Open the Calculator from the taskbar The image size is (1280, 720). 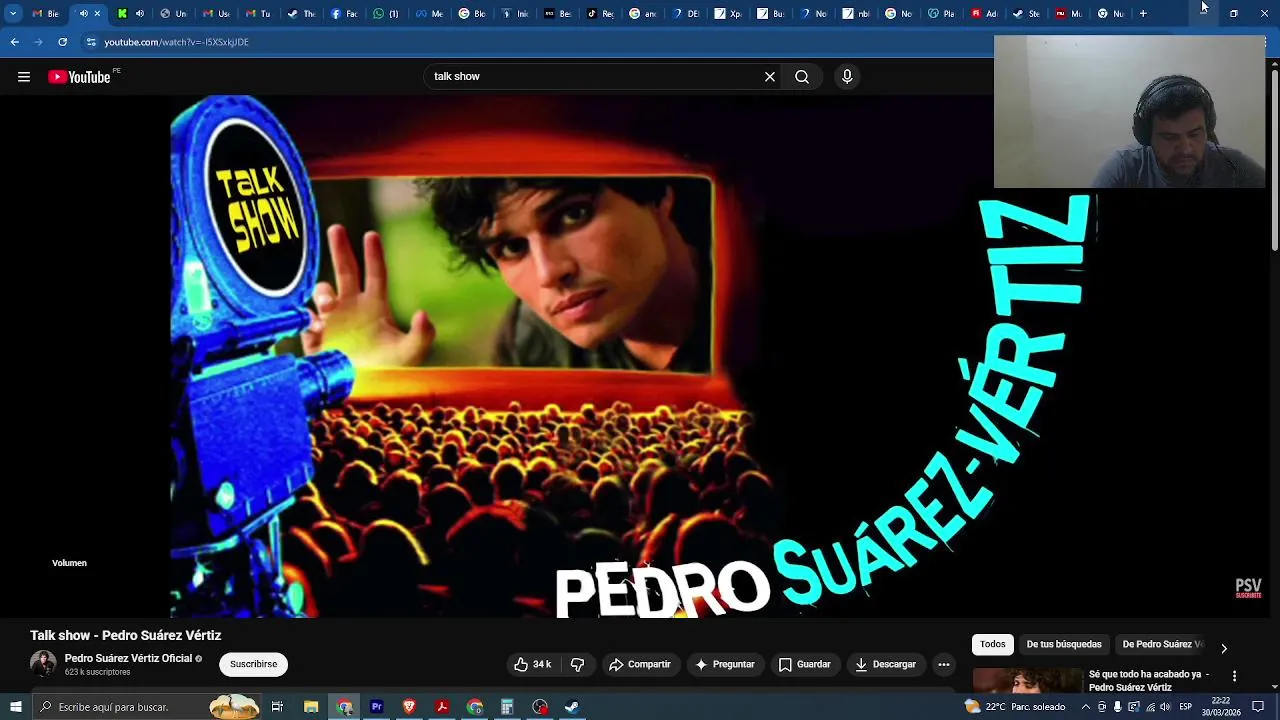507,707
